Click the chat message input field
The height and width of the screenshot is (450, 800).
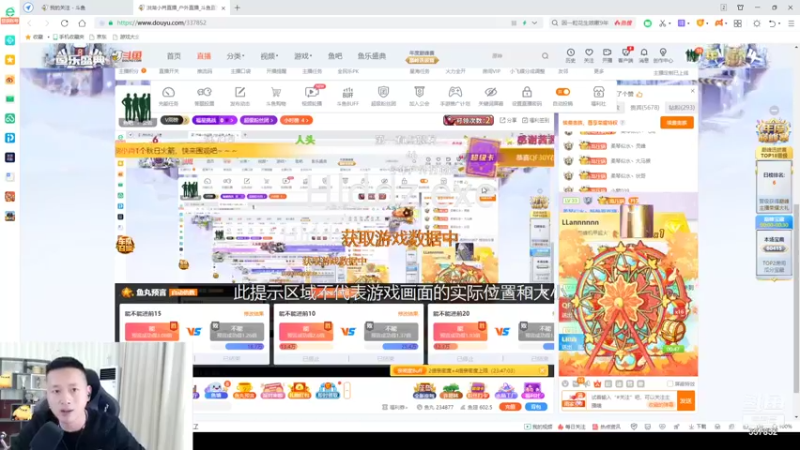pyautogui.click(x=632, y=401)
